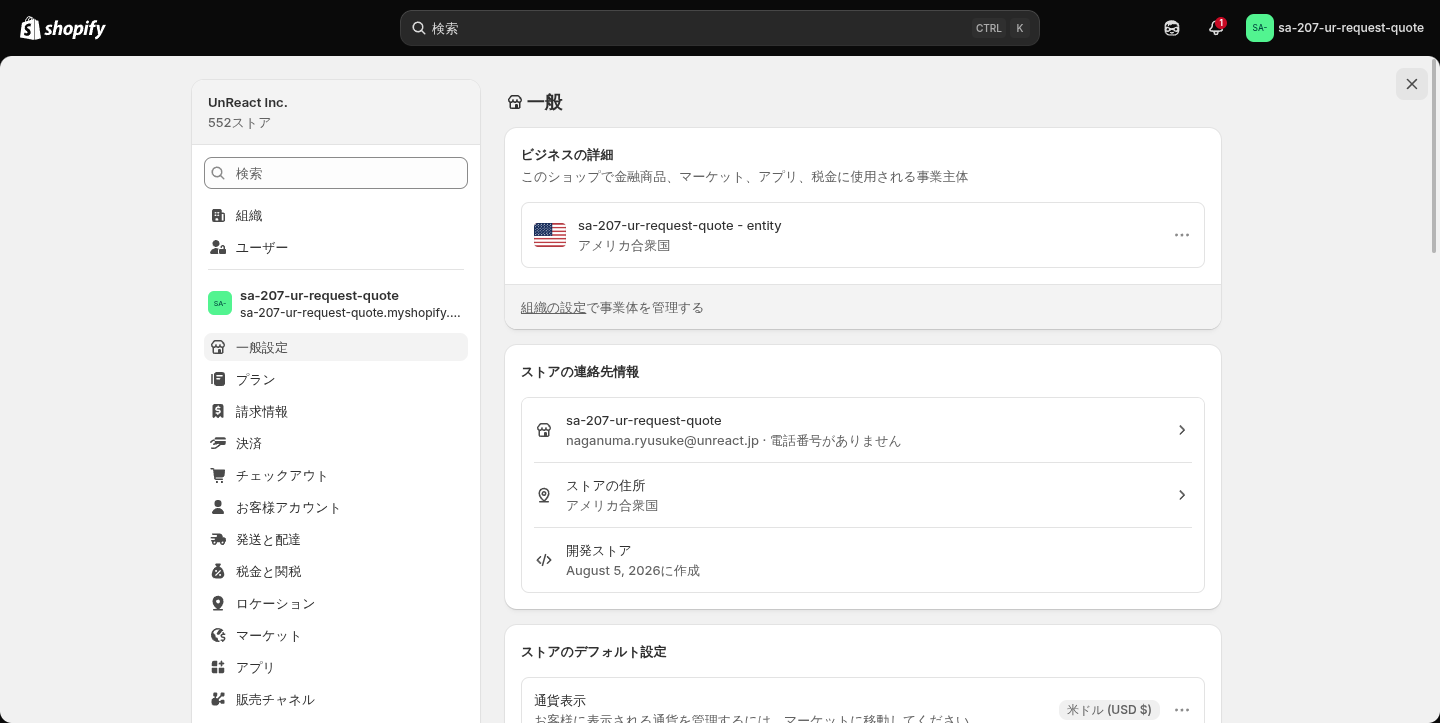
Task: Click the sa-207-ur-request-quote - entity text
Action: pos(680,225)
